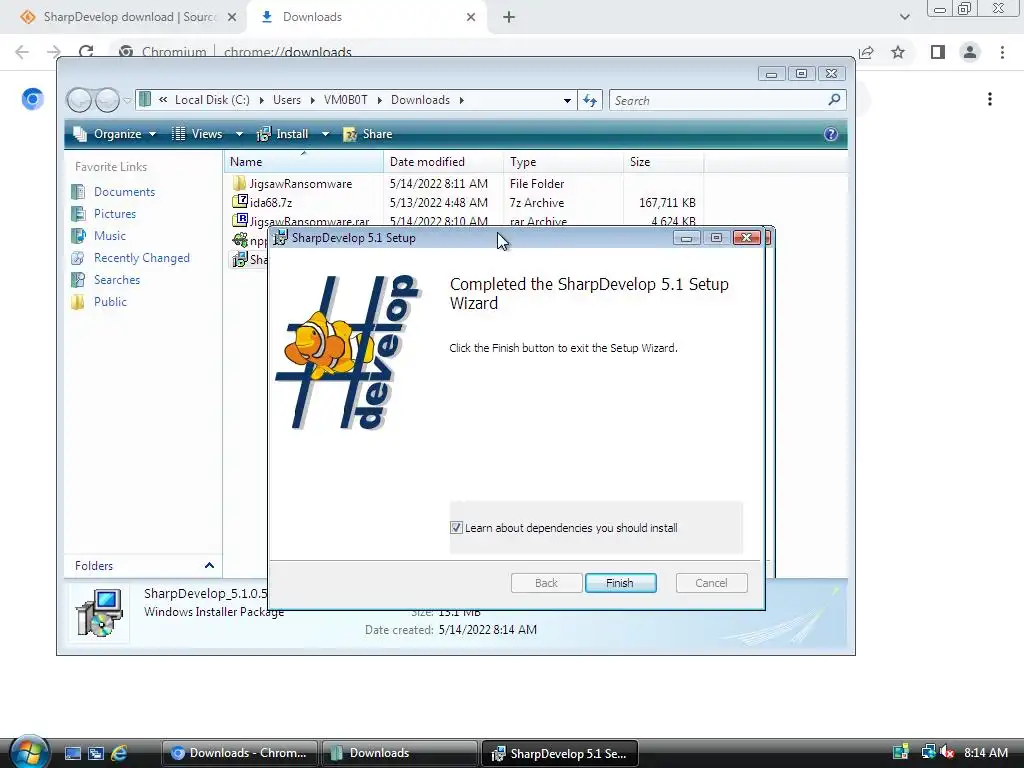Sort files by Type column
Screen dimensions: 1024x768
[563, 162]
